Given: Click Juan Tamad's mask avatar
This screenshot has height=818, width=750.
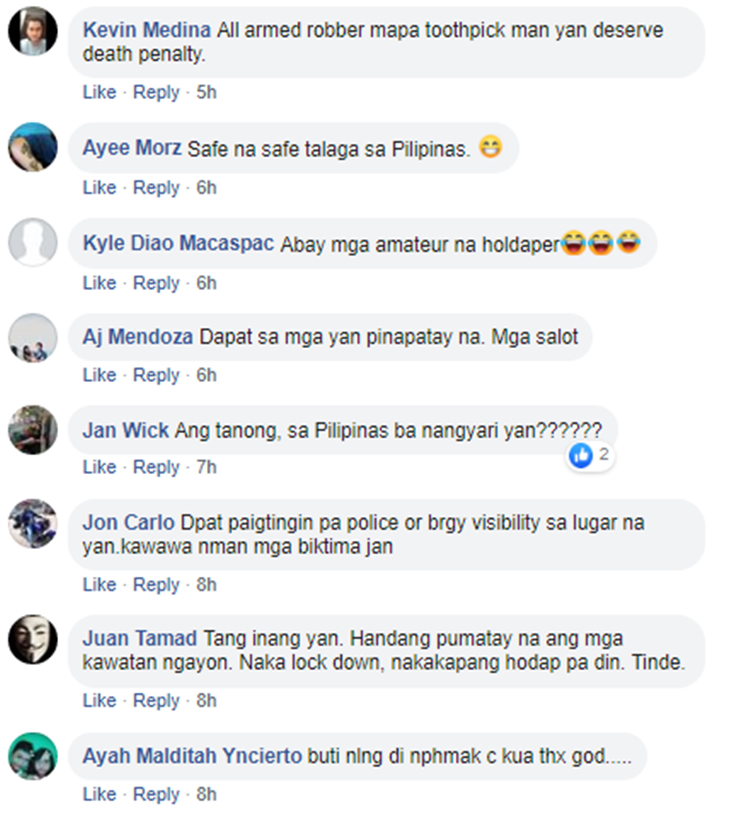Looking at the screenshot, I should tap(33, 640).
